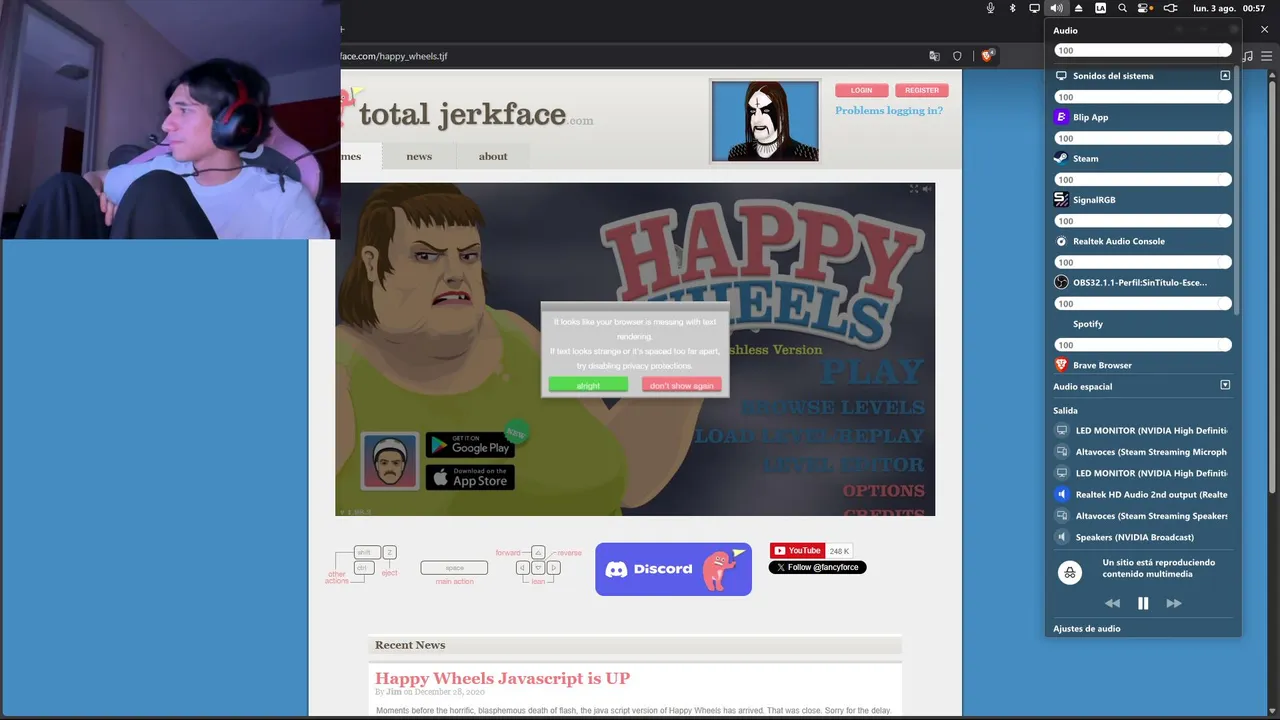Select first LED MONITOR output device
Viewport: 1280px width, 720px height.
coord(1143,431)
